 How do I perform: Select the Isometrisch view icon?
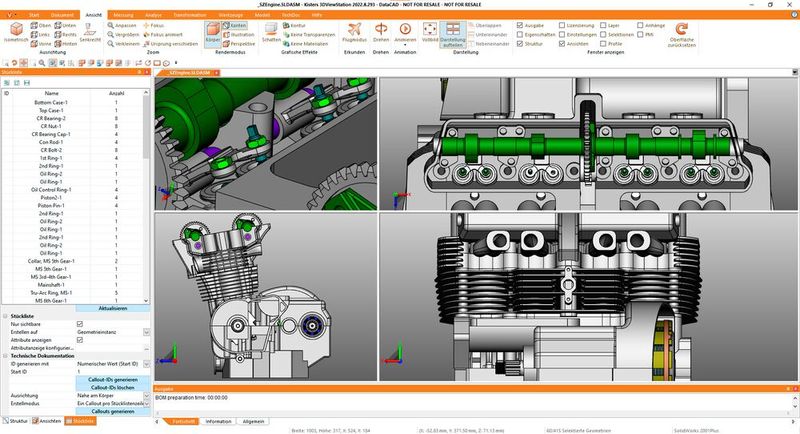tap(16, 34)
